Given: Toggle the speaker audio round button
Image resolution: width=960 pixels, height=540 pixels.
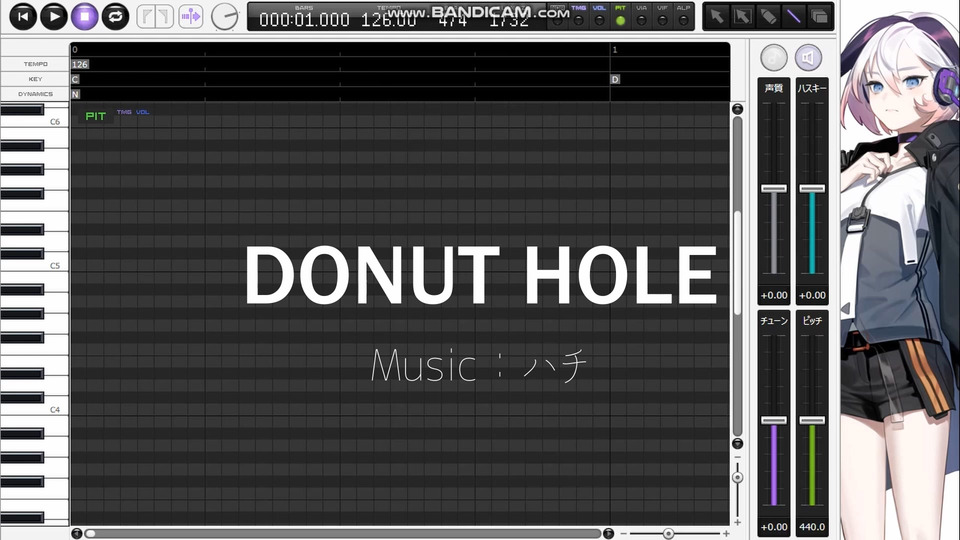Looking at the screenshot, I should pos(808,58).
